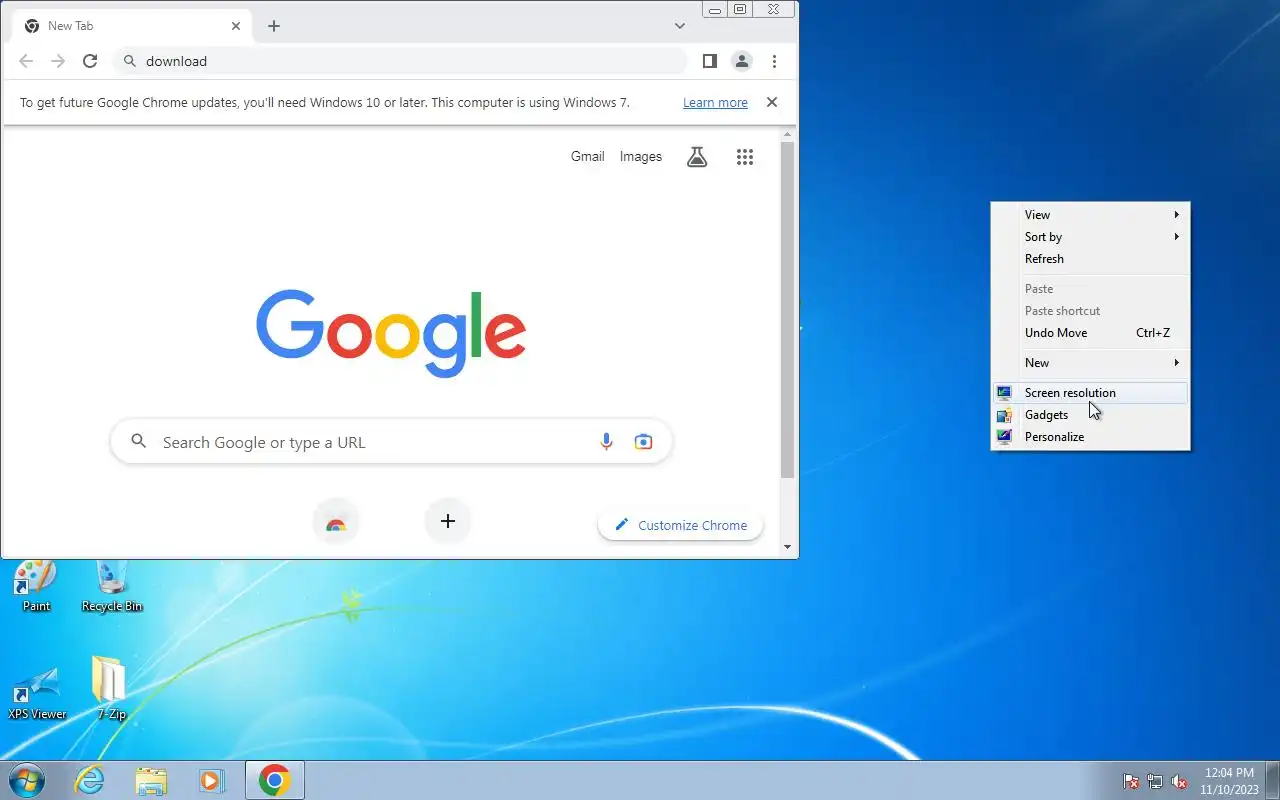This screenshot has width=1280, height=800.
Task: Click the taskbar clock
Action: pos(1229,781)
